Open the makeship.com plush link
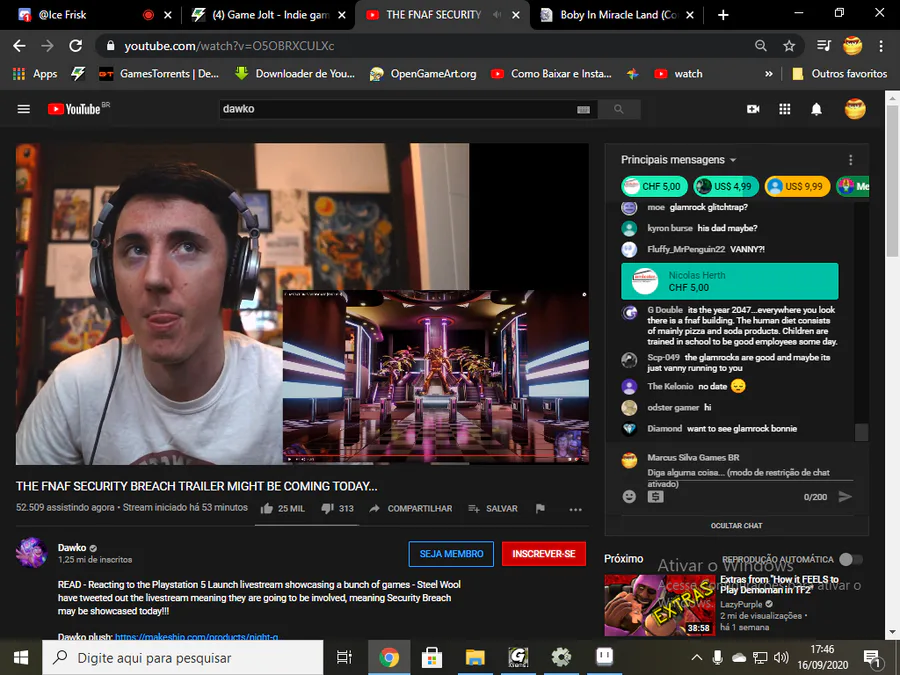The image size is (900, 675). coord(196,637)
